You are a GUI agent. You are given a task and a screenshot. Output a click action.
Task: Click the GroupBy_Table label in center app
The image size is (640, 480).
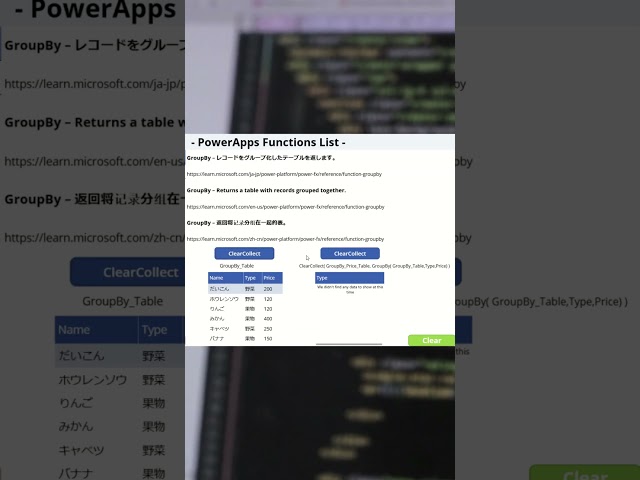pyautogui.click(x=237, y=266)
